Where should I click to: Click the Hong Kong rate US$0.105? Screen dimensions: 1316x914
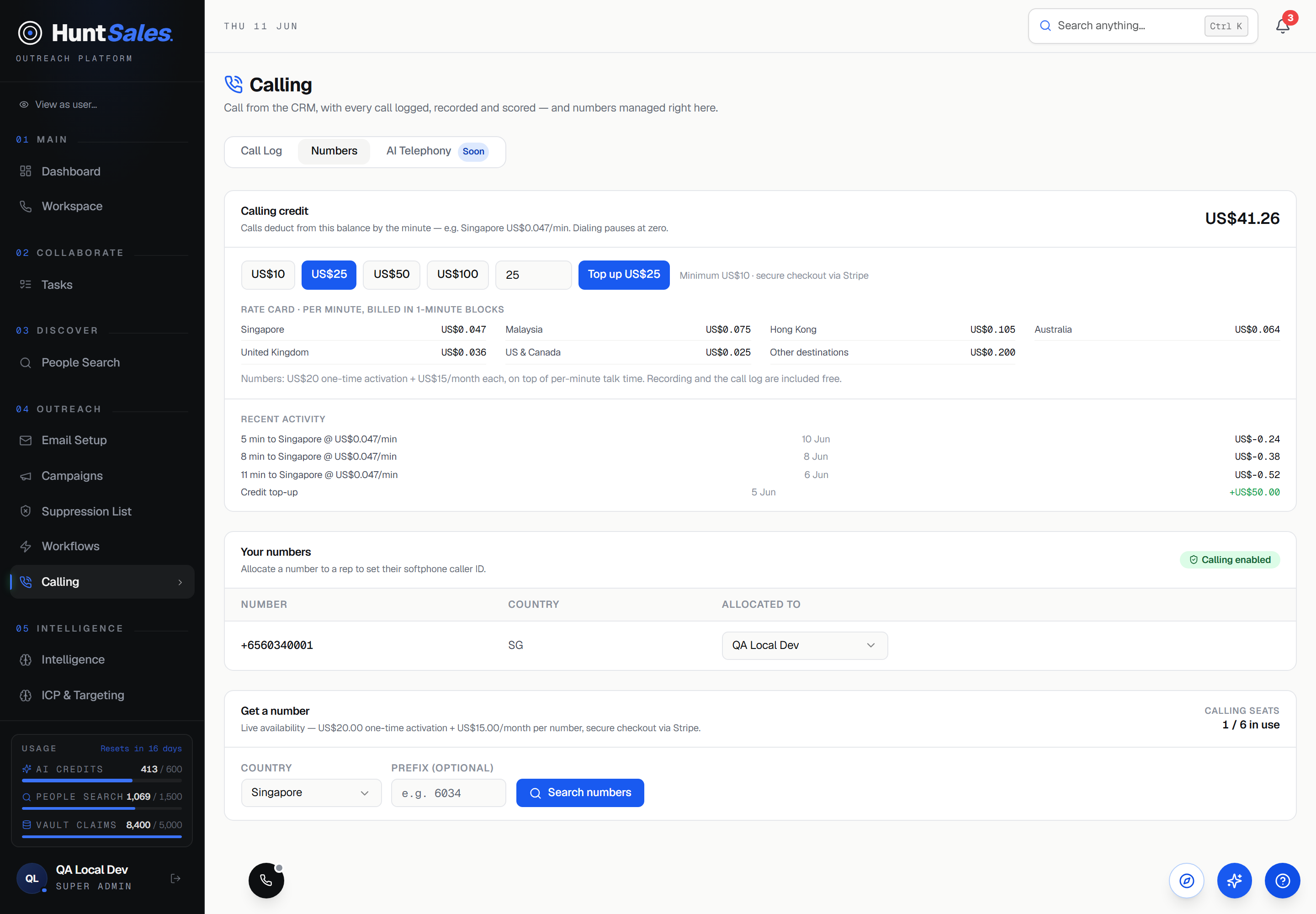(992, 329)
